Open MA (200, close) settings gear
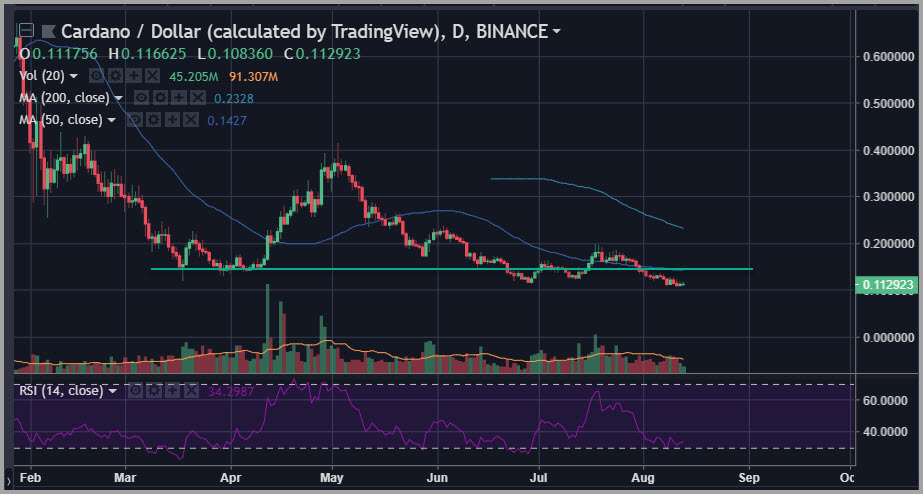The width and height of the screenshot is (923, 494). coord(161,98)
